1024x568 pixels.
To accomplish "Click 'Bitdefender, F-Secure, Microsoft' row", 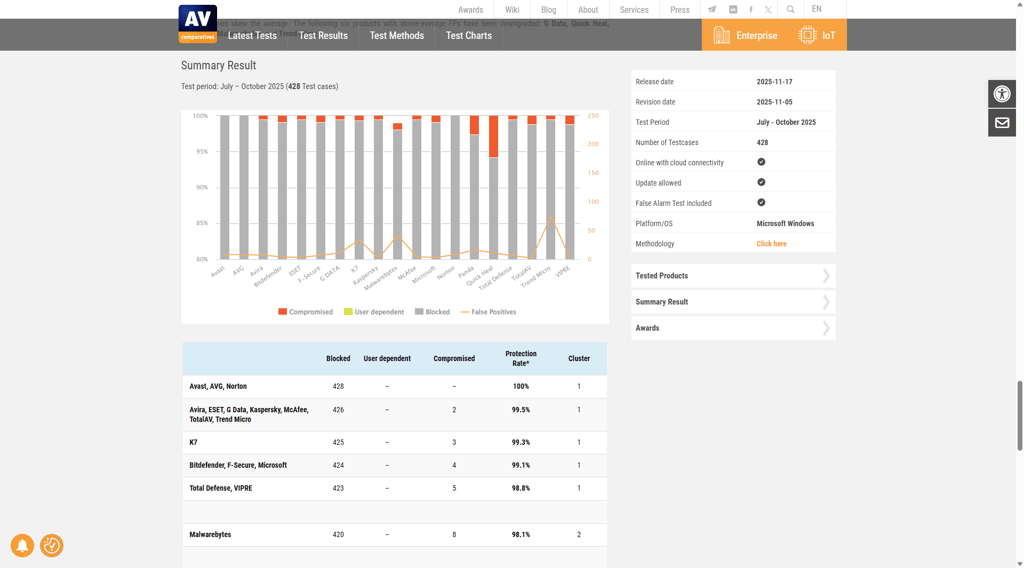I will [394, 465].
